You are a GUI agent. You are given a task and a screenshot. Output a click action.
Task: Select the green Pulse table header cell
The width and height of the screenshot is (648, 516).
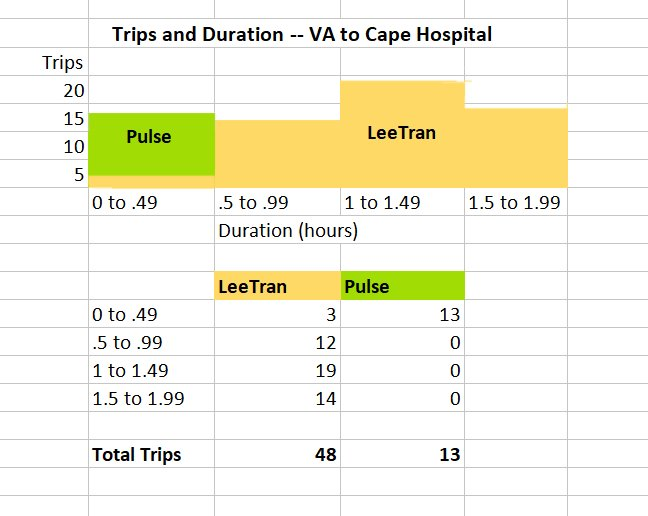click(x=402, y=287)
